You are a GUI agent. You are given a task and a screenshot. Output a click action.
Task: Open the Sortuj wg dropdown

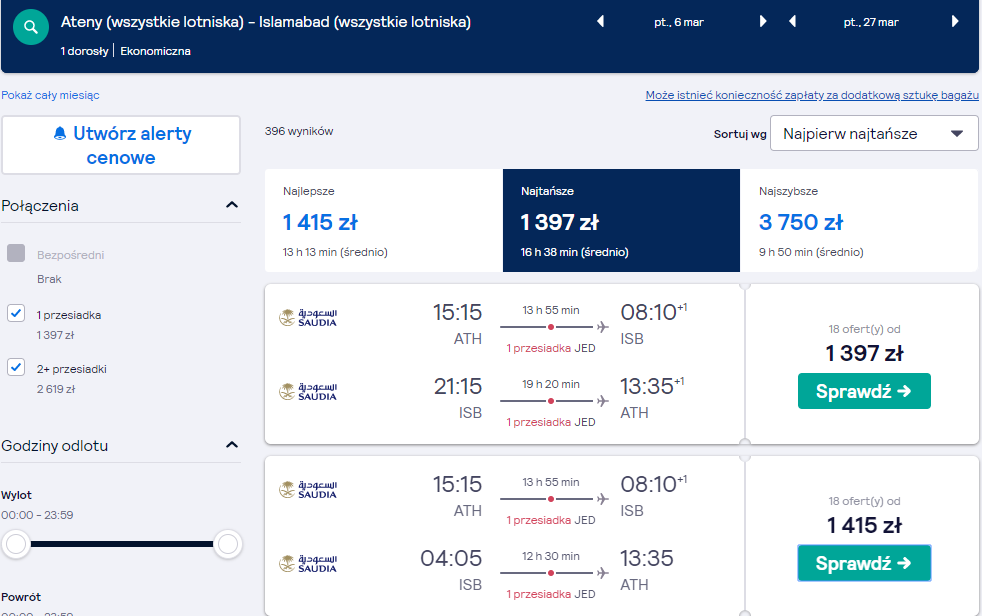click(874, 133)
